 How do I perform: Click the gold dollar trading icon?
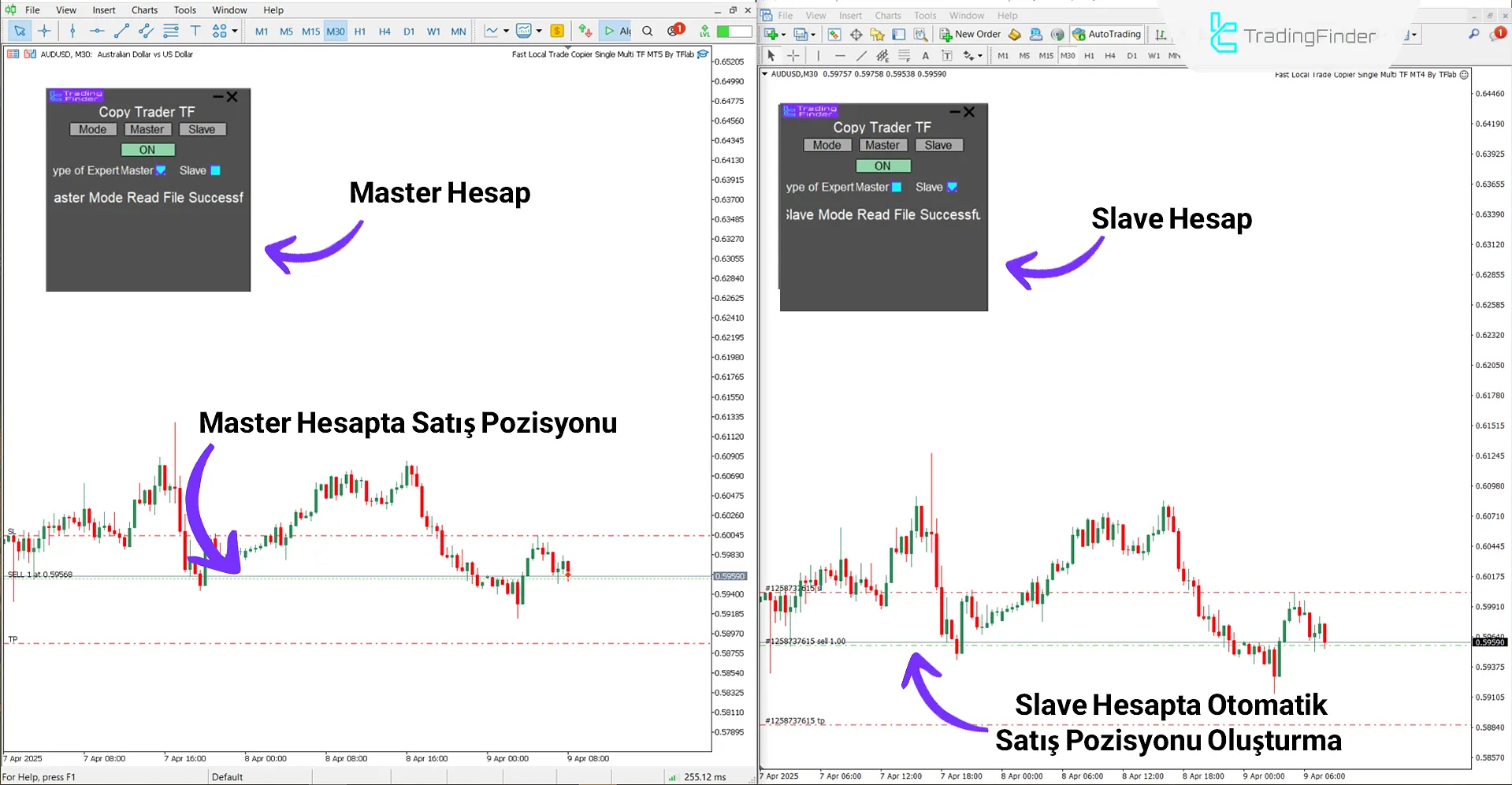pyautogui.click(x=557, y=31)
